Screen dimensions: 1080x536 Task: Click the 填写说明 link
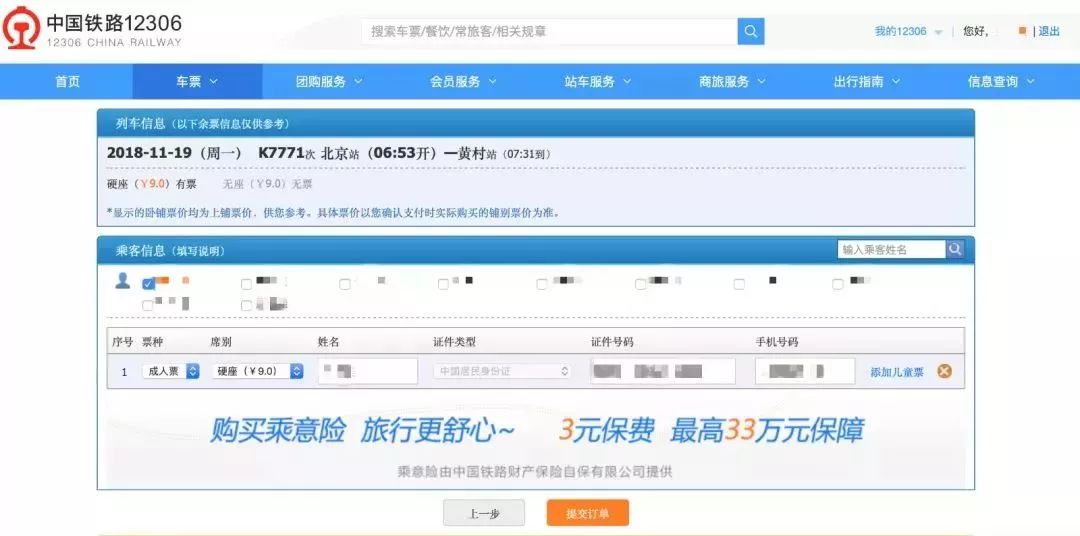pos(198,251)
